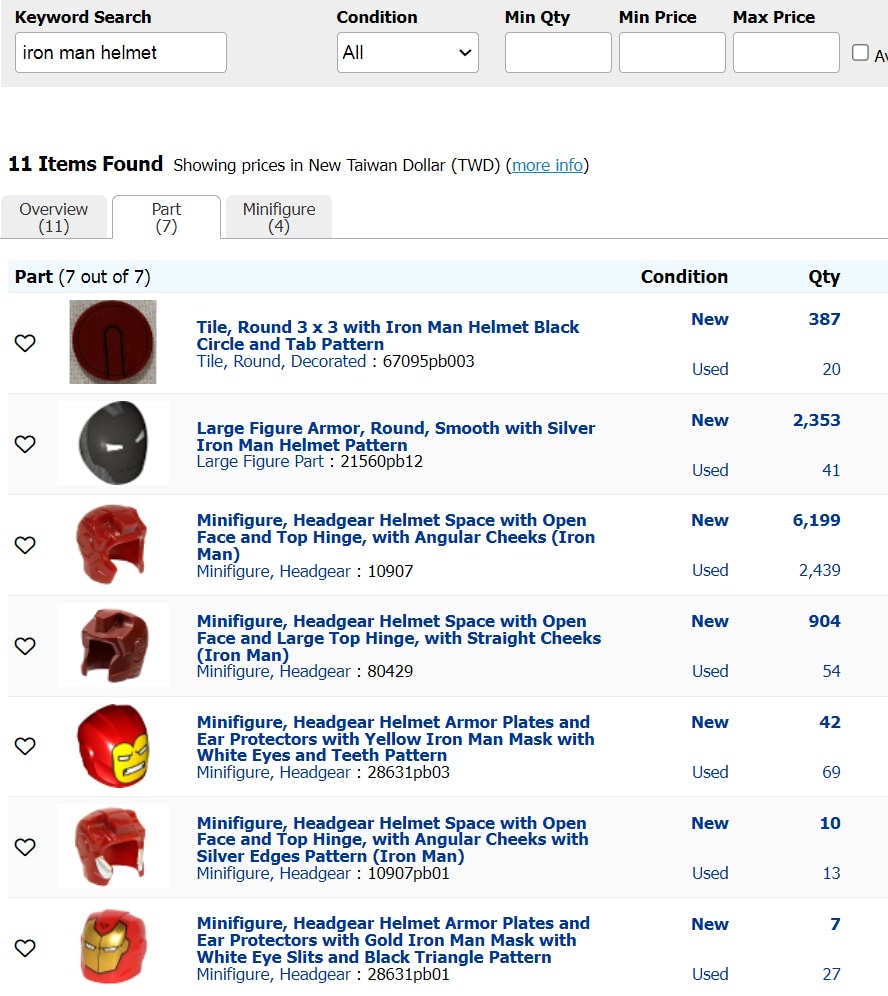Switch to the Overview (11) tab

(54, 217)
